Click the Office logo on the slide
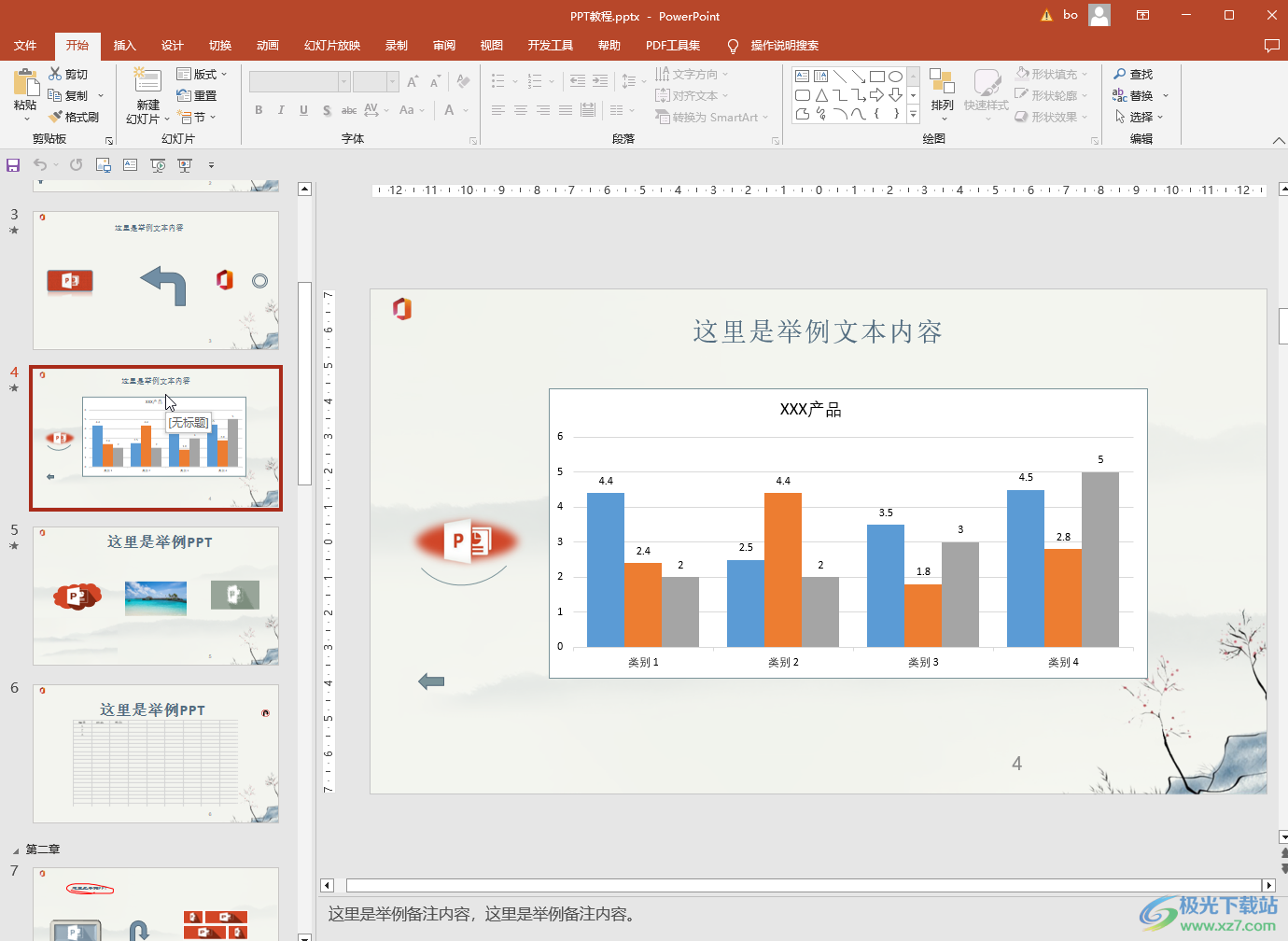This screenshot has height=941, width=1288. pos(402,308)
